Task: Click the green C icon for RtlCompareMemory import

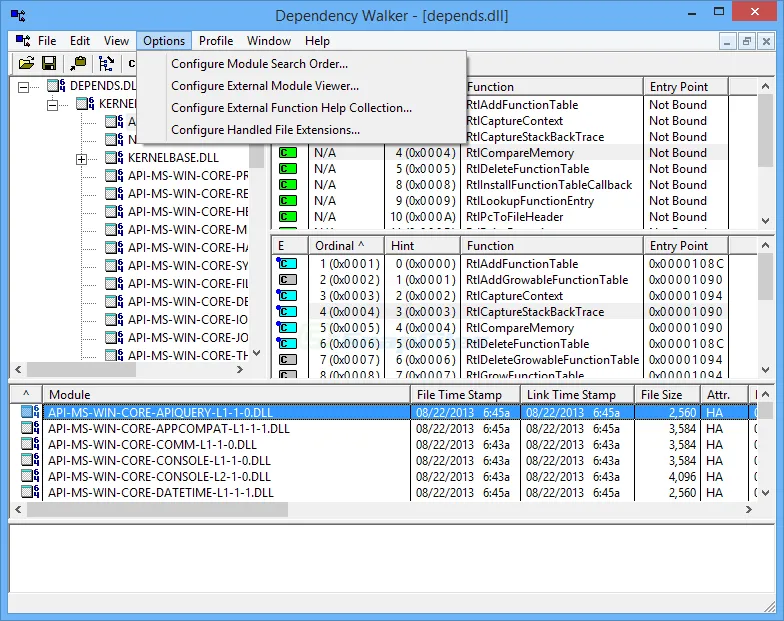Action: [x=288, y=153]
